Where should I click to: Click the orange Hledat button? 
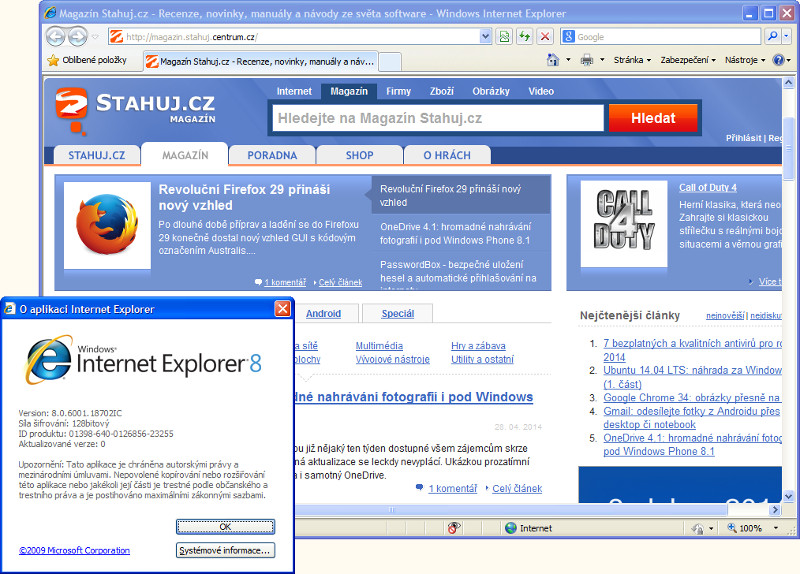coord(653,118)
